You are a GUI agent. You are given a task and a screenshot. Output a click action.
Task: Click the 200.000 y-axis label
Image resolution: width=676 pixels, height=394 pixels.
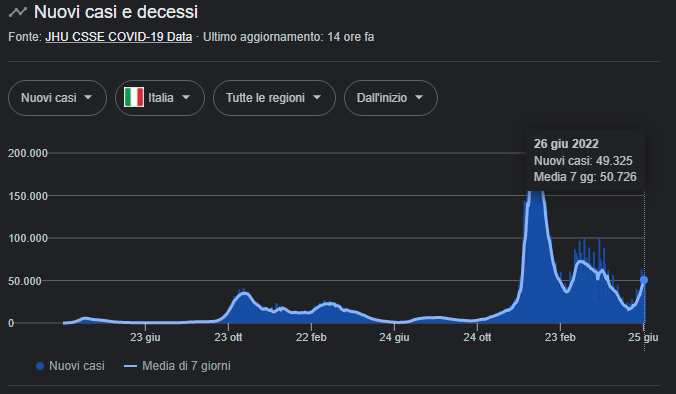(x=28, y=153)
